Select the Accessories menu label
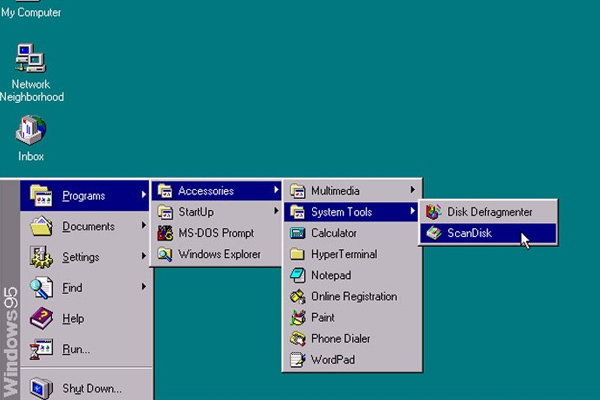This screenshot has height=400, width=600. pos(206,191)
